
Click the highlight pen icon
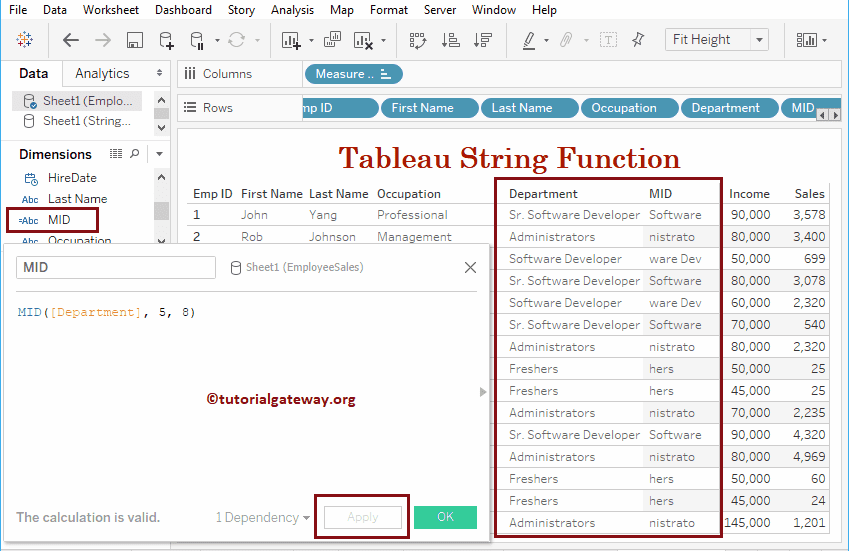[529, 41]
